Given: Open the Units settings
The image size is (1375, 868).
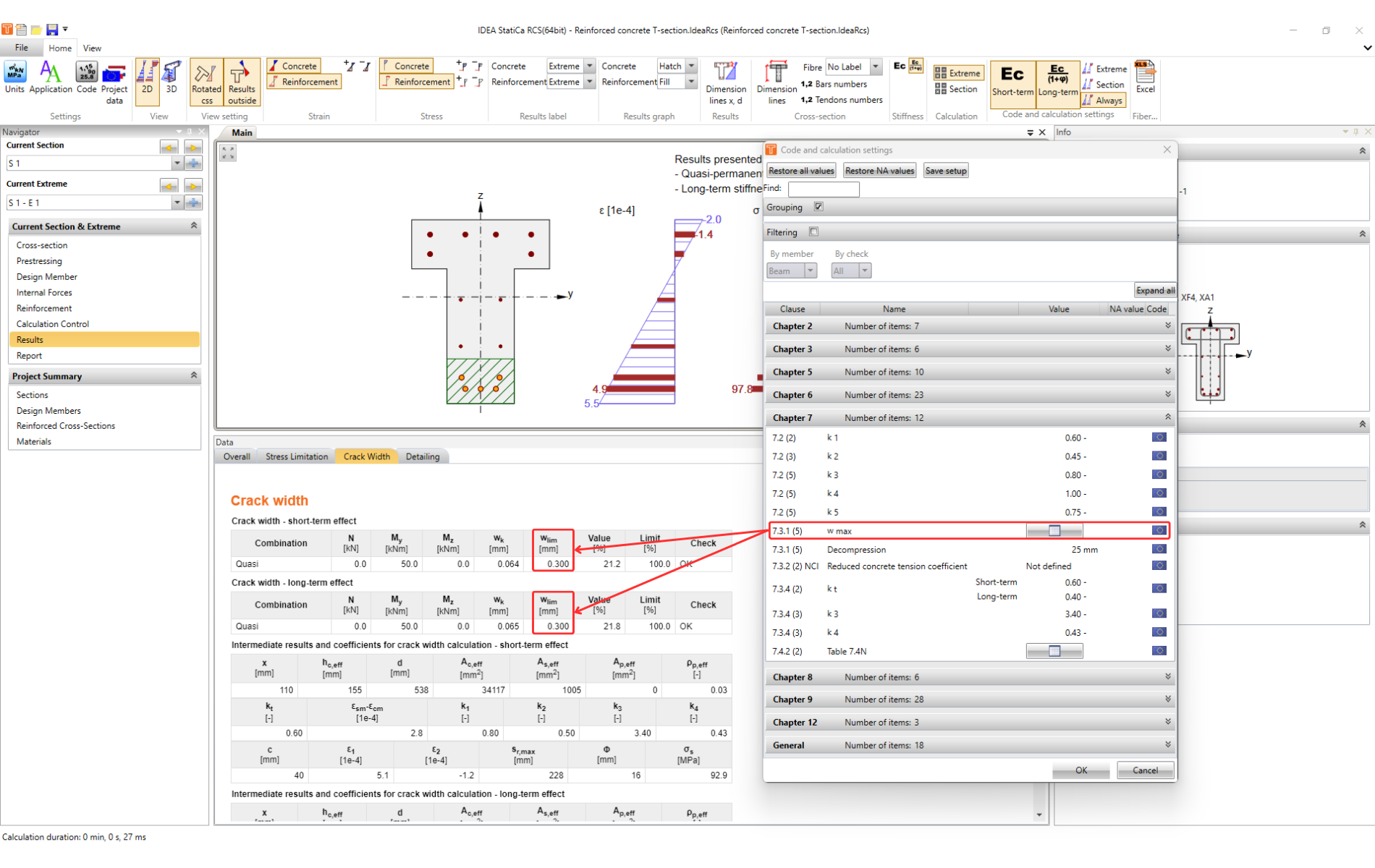Looking at the screenshot, I should [14, 77].
